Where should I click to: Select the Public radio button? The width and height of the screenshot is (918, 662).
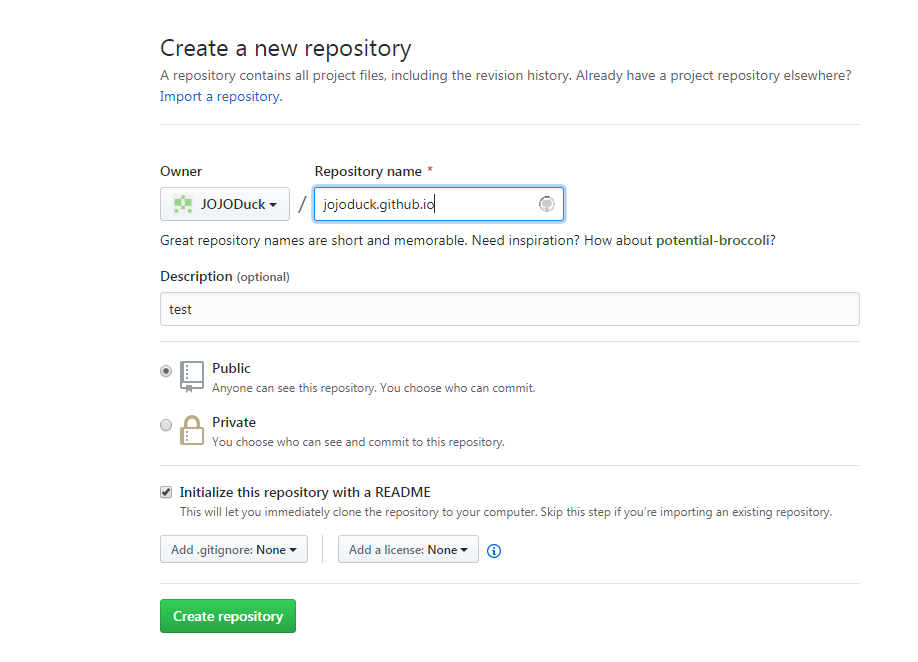click(x=166, y=371)
